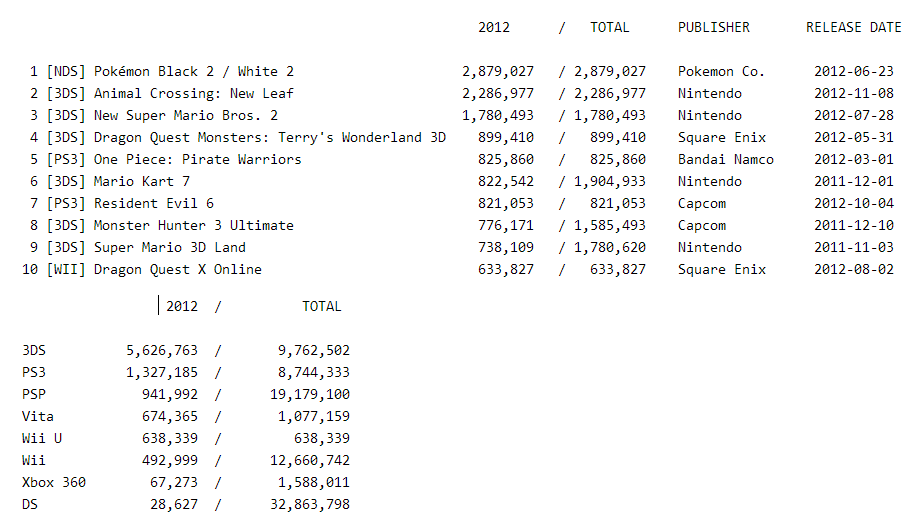Screen dimensions: 911x522
Task: Click the Bandai Namco publisher name
Action: (x=725, y=160)
